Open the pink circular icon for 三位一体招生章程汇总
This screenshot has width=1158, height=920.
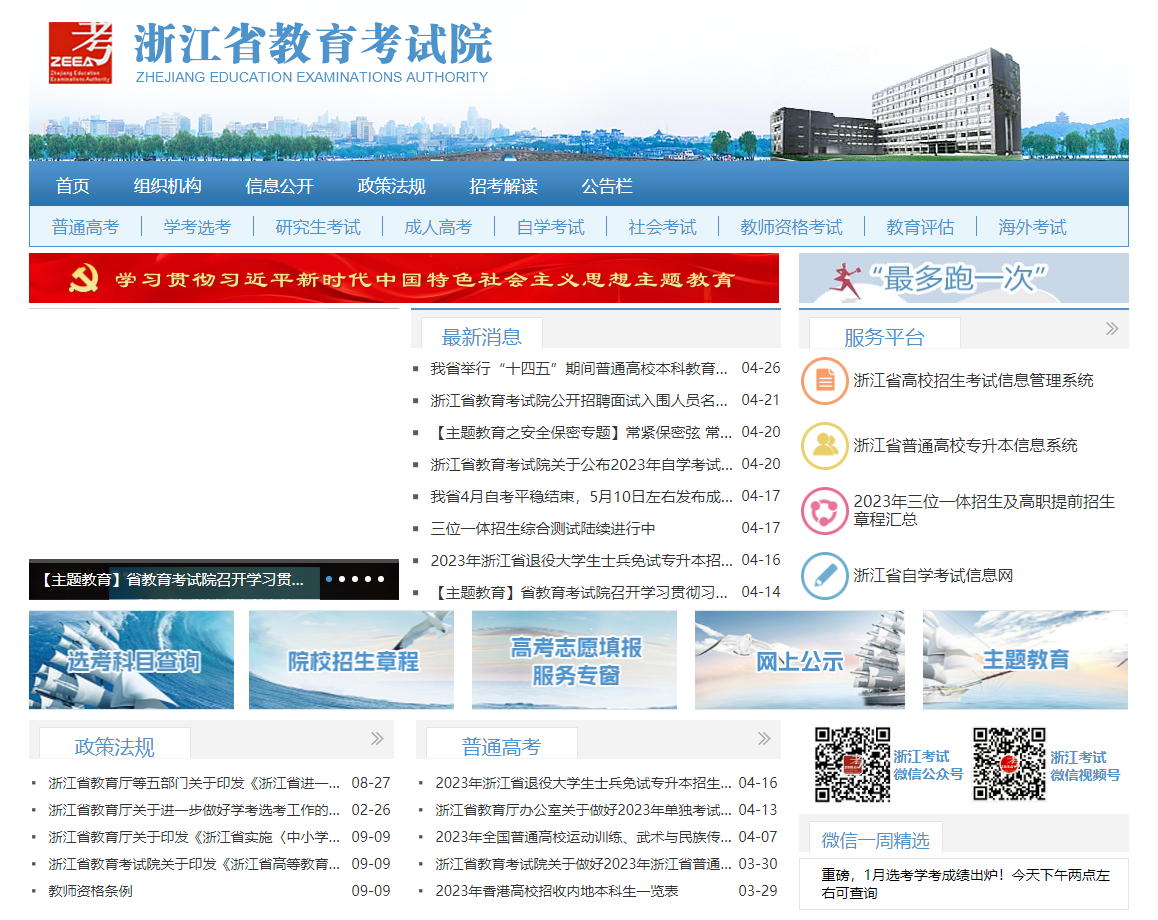pos(824,511)
